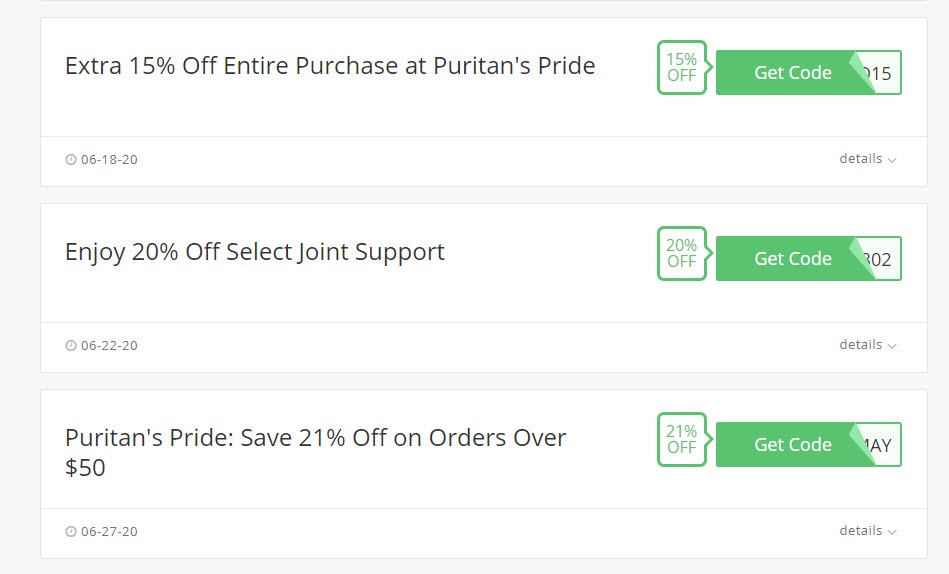
Task: Click the 06-18-20 expiry date text
Action: click(109, 159)
